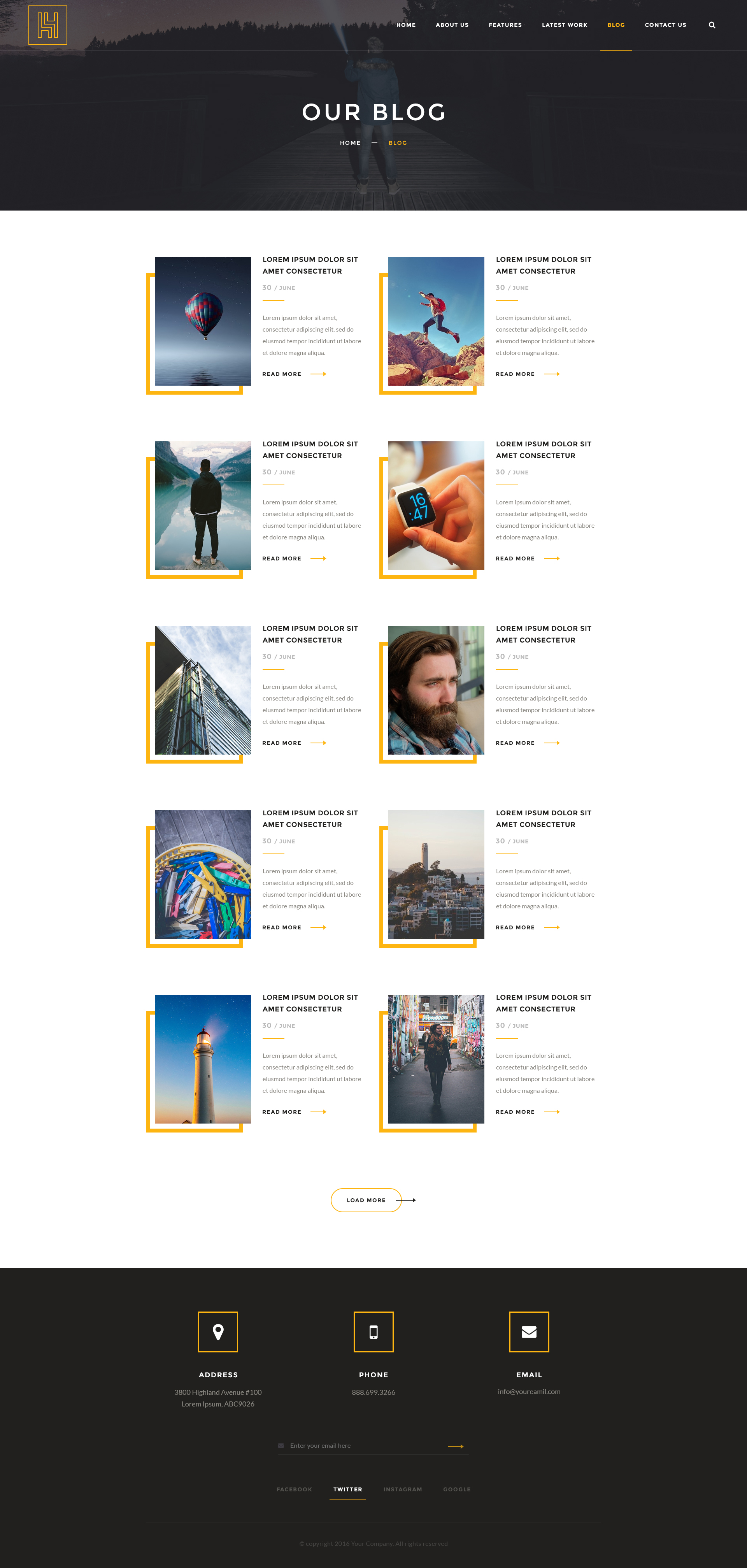Click the search magnifier icon in header
The width and height of the screenshot is (747, 1568).
pyautogui.click(x=712, y=25)
